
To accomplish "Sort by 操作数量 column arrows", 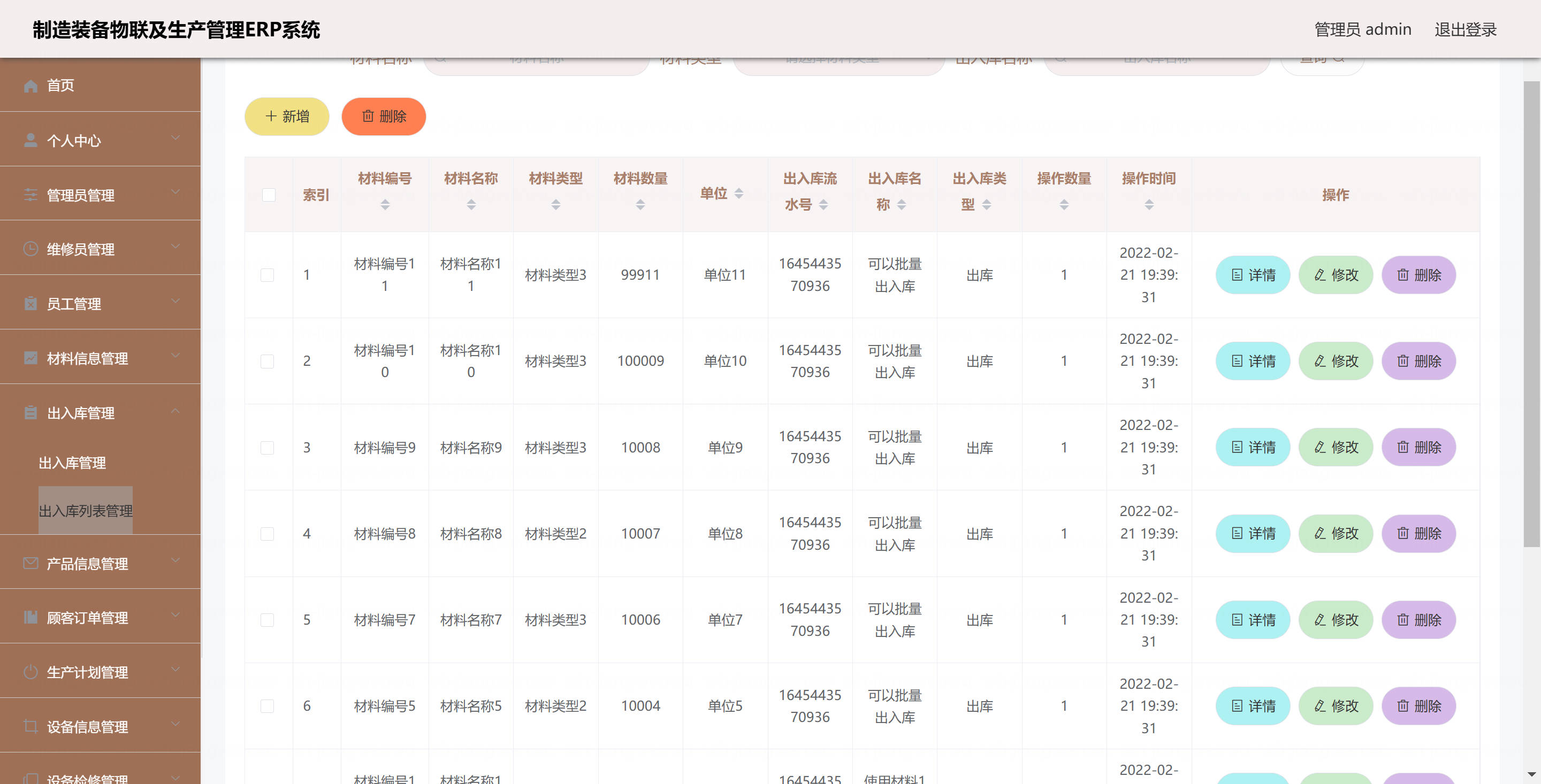I will 1064,204.
